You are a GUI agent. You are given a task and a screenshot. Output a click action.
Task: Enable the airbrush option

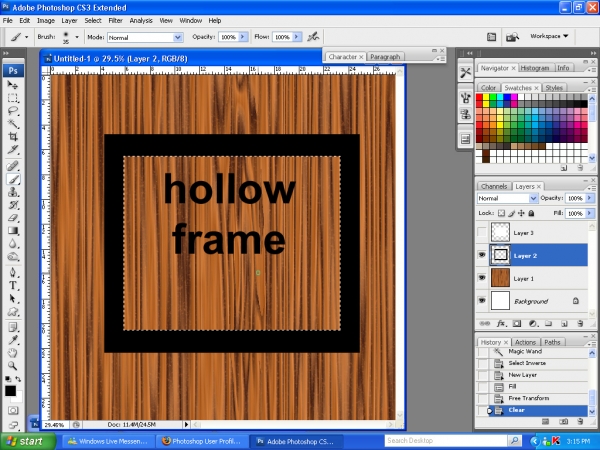coord(313,37)
